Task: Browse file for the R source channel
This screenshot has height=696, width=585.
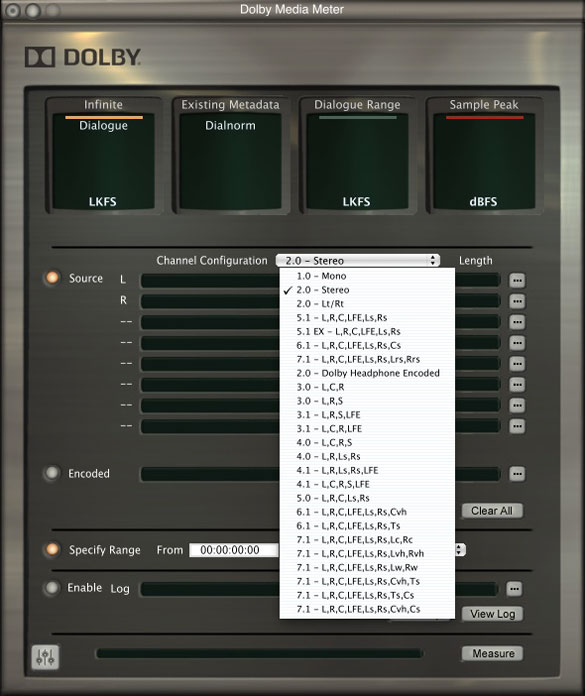Action: point(517,301)
